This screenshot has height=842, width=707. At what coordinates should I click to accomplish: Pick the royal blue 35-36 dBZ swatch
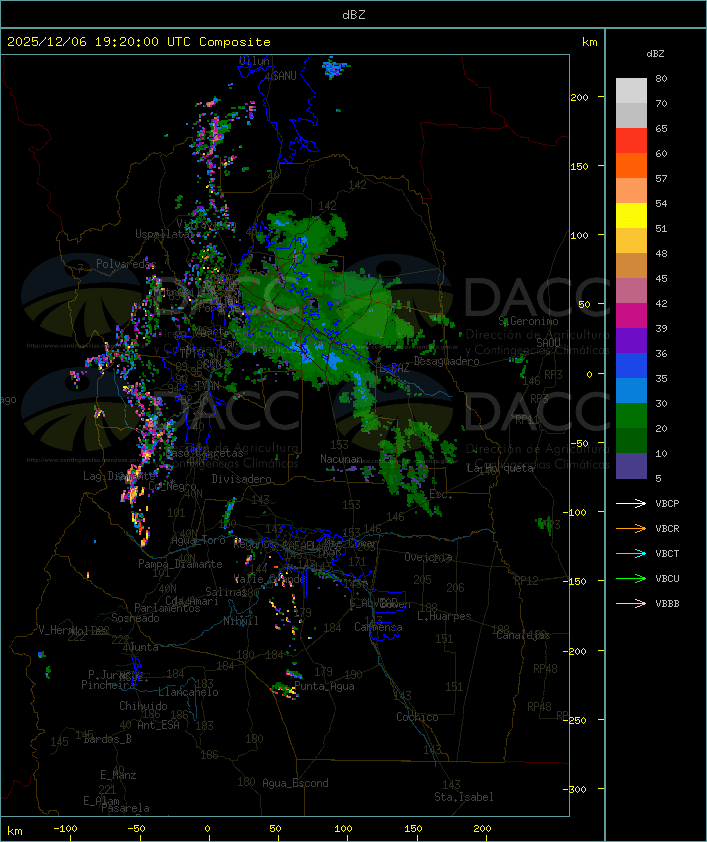click(631, 366)
